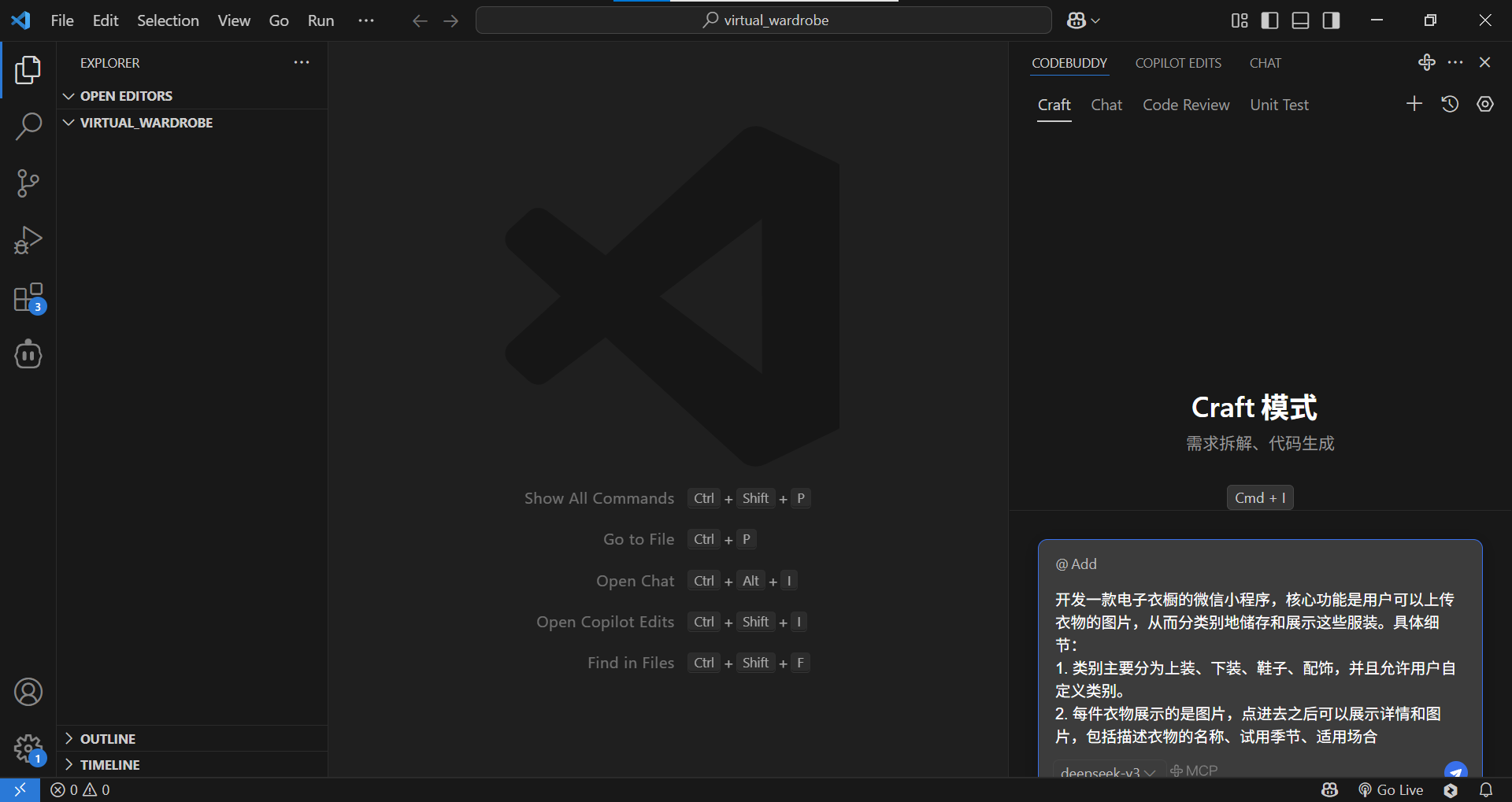The image size is (1512, 802).
Task: Open CodeBuddy settings via gear icon
Action: point(1485,103)
